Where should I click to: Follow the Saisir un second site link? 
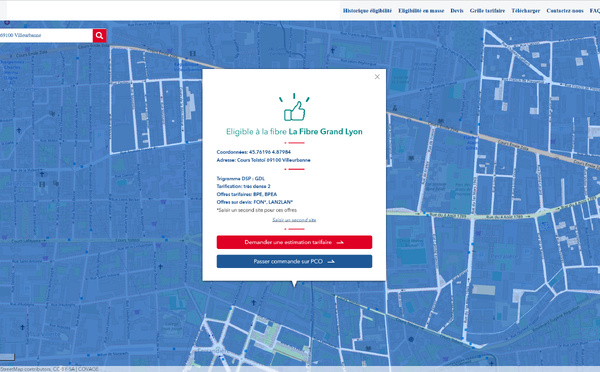tap(294, 220)
